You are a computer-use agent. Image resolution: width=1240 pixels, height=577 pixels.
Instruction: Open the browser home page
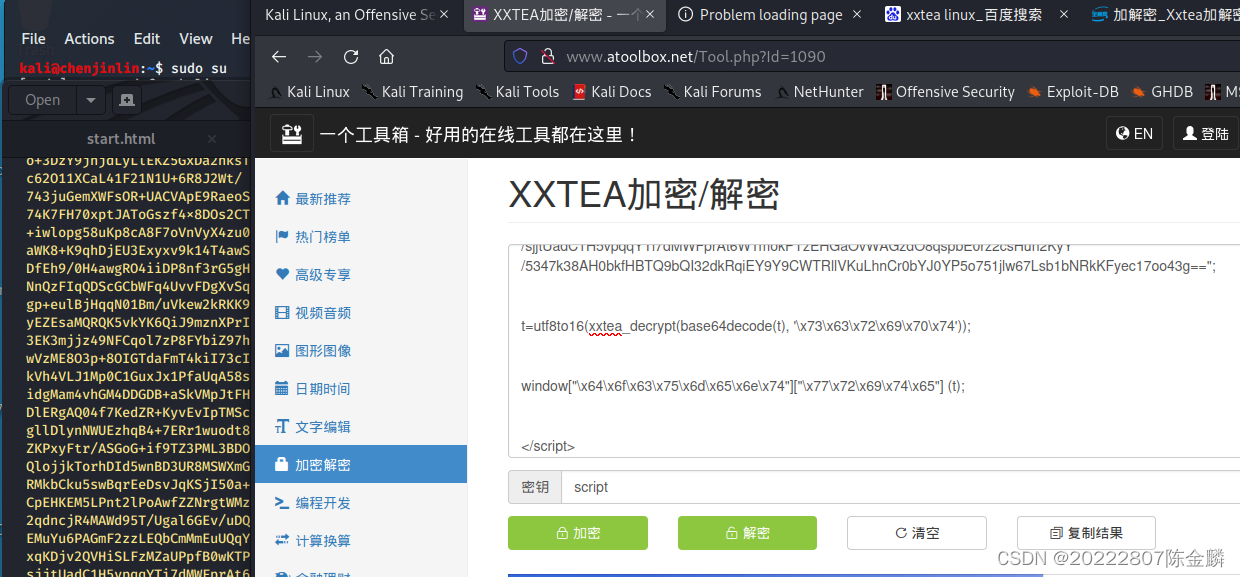click(387, 56)
